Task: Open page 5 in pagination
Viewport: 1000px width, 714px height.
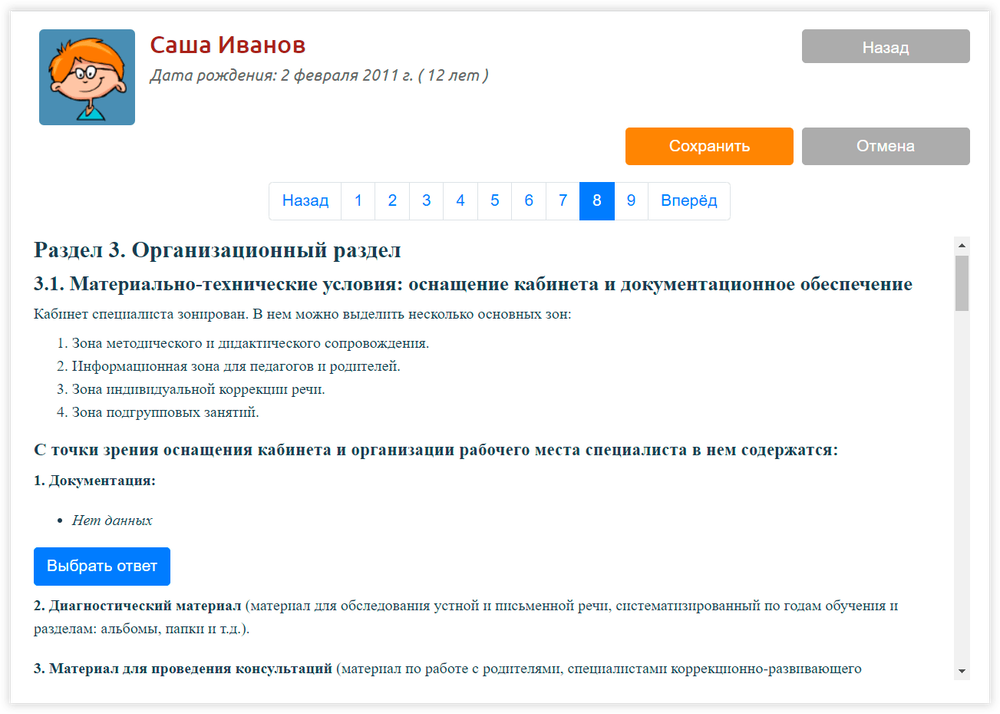Action: coord(494,201)
